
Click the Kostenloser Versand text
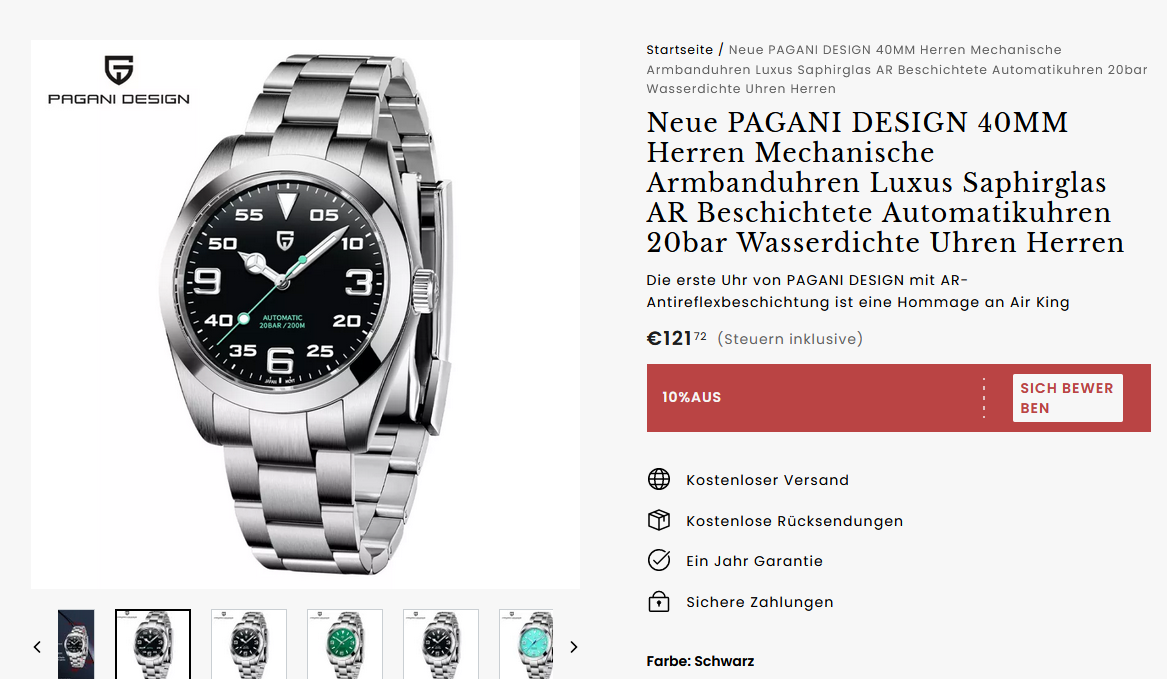point(767,480)
